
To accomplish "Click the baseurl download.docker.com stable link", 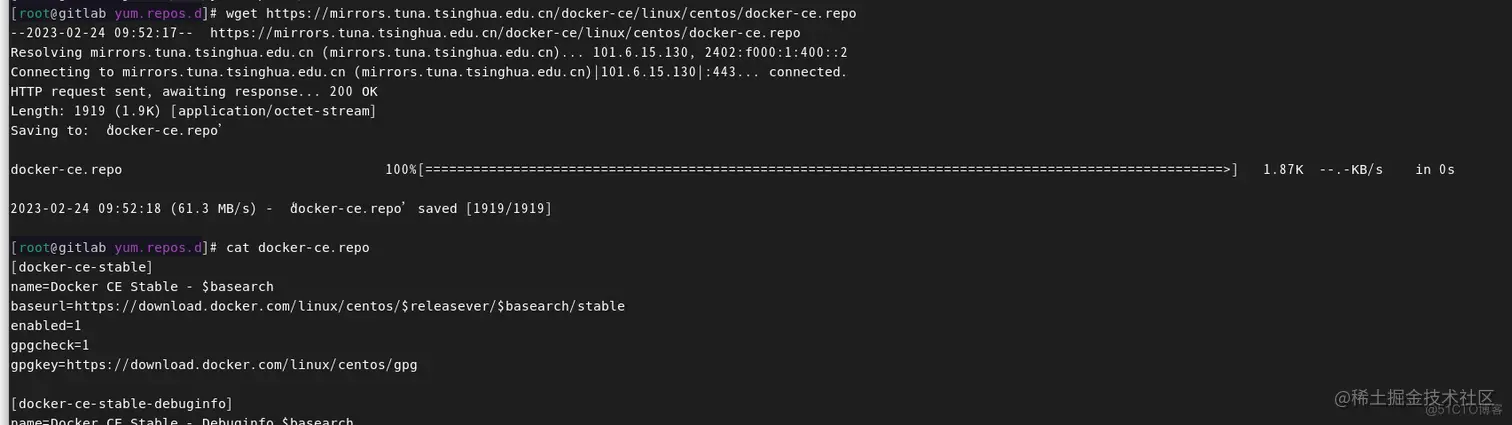I will point(349,306).
